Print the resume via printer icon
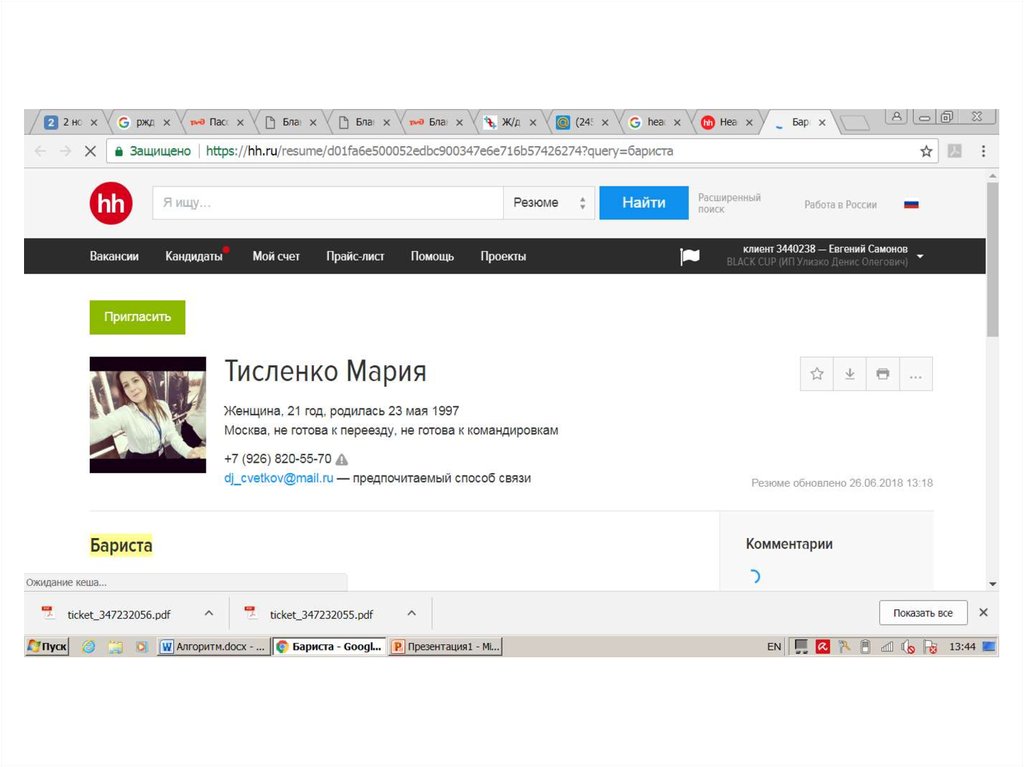 click(x=883, y=374)
